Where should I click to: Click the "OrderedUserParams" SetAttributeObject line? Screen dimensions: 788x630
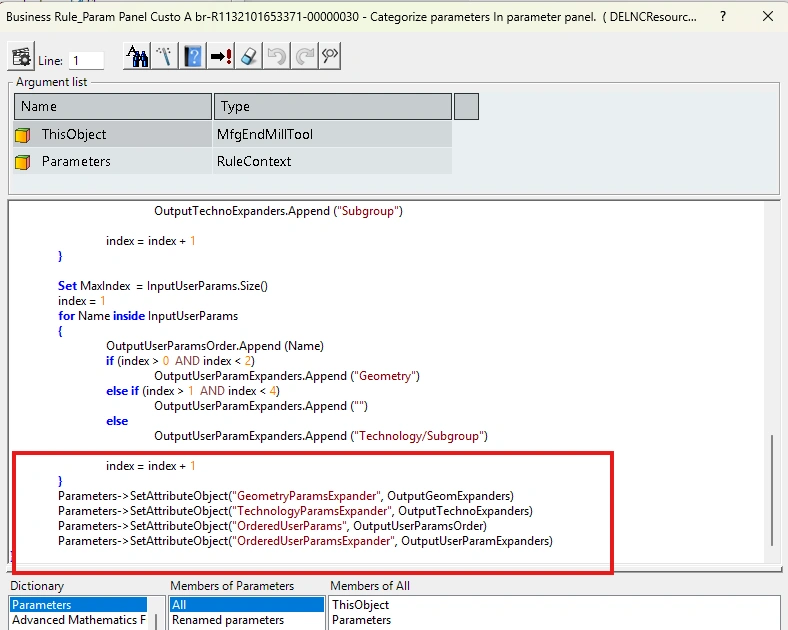[272, 526]
